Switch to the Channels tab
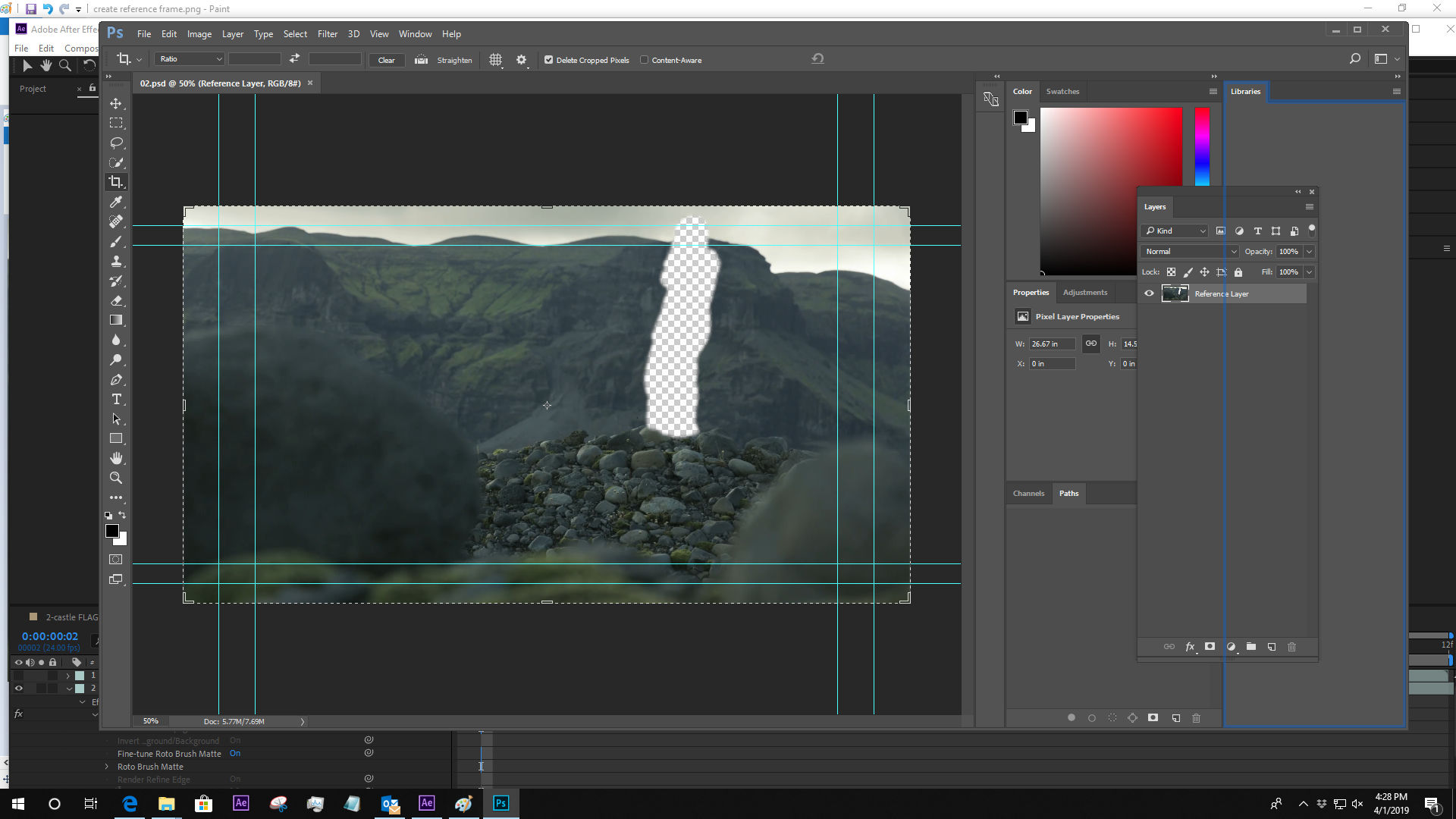Viewport: 1456px width, 819px height. pyautogui.click(x=1028, y=493)
